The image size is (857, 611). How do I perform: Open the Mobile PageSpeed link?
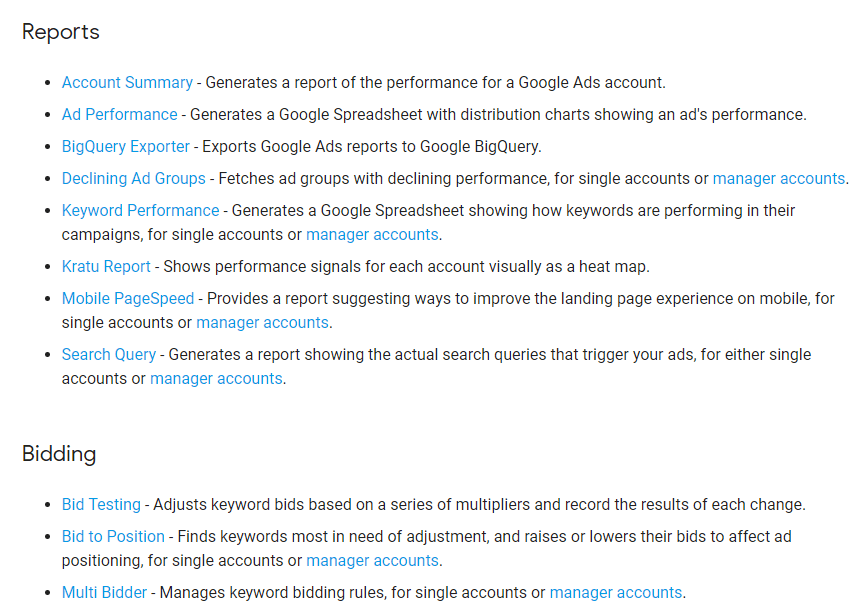tap(128, 298)
